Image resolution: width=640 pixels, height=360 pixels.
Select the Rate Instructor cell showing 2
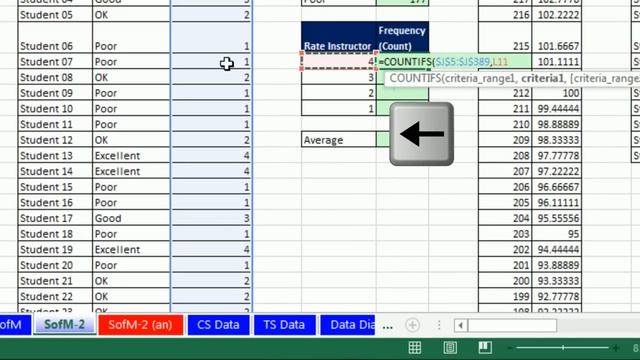pos(338,93)
